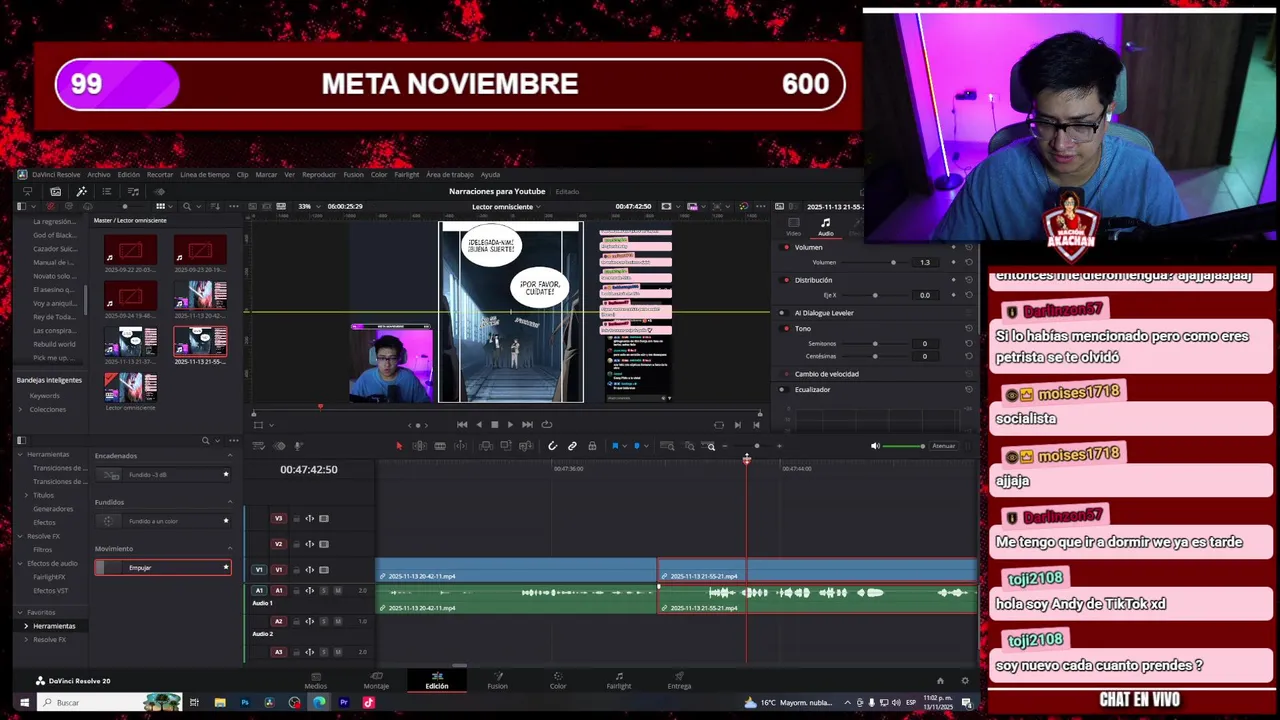Select the 2025-11-13 20-42-11.mp4 video clip
1280x720 pixels.
click(516, 570)
